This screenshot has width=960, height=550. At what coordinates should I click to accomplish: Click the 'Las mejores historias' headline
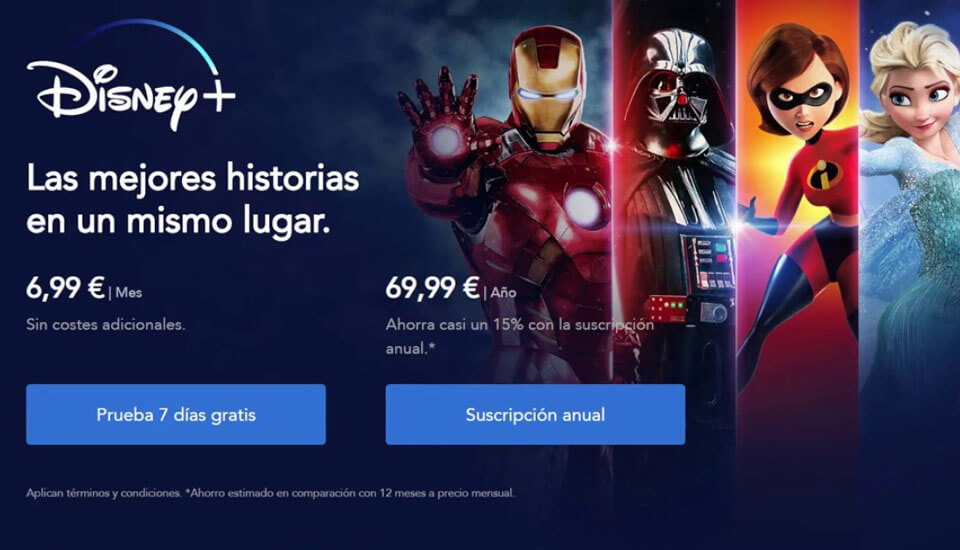(x=193, y=199)
